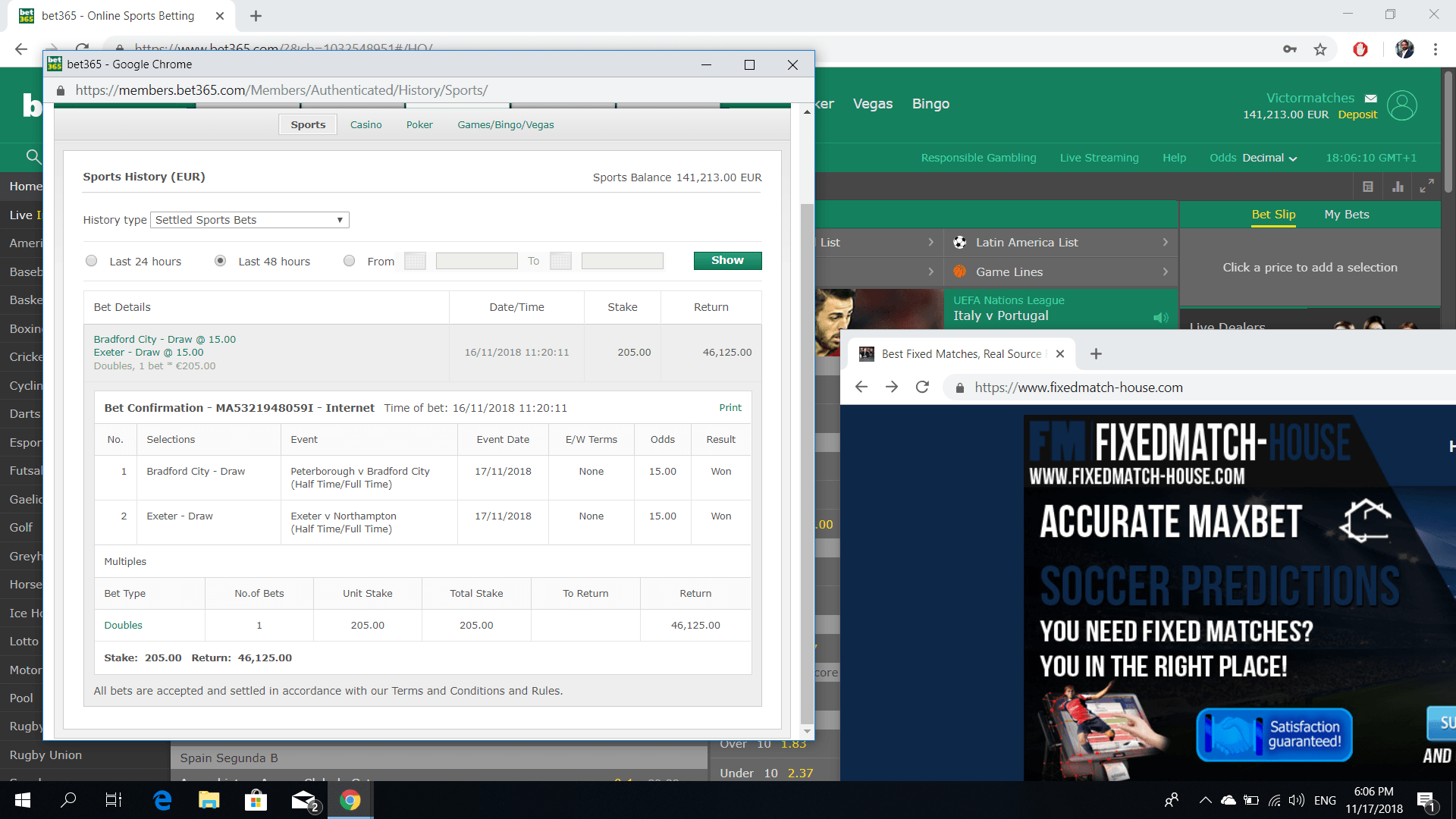Image resolution: width=1456 pixels, height=819 pixels.
Task: Open the account profile avatar icon
Action: [x=1402, y=105]
